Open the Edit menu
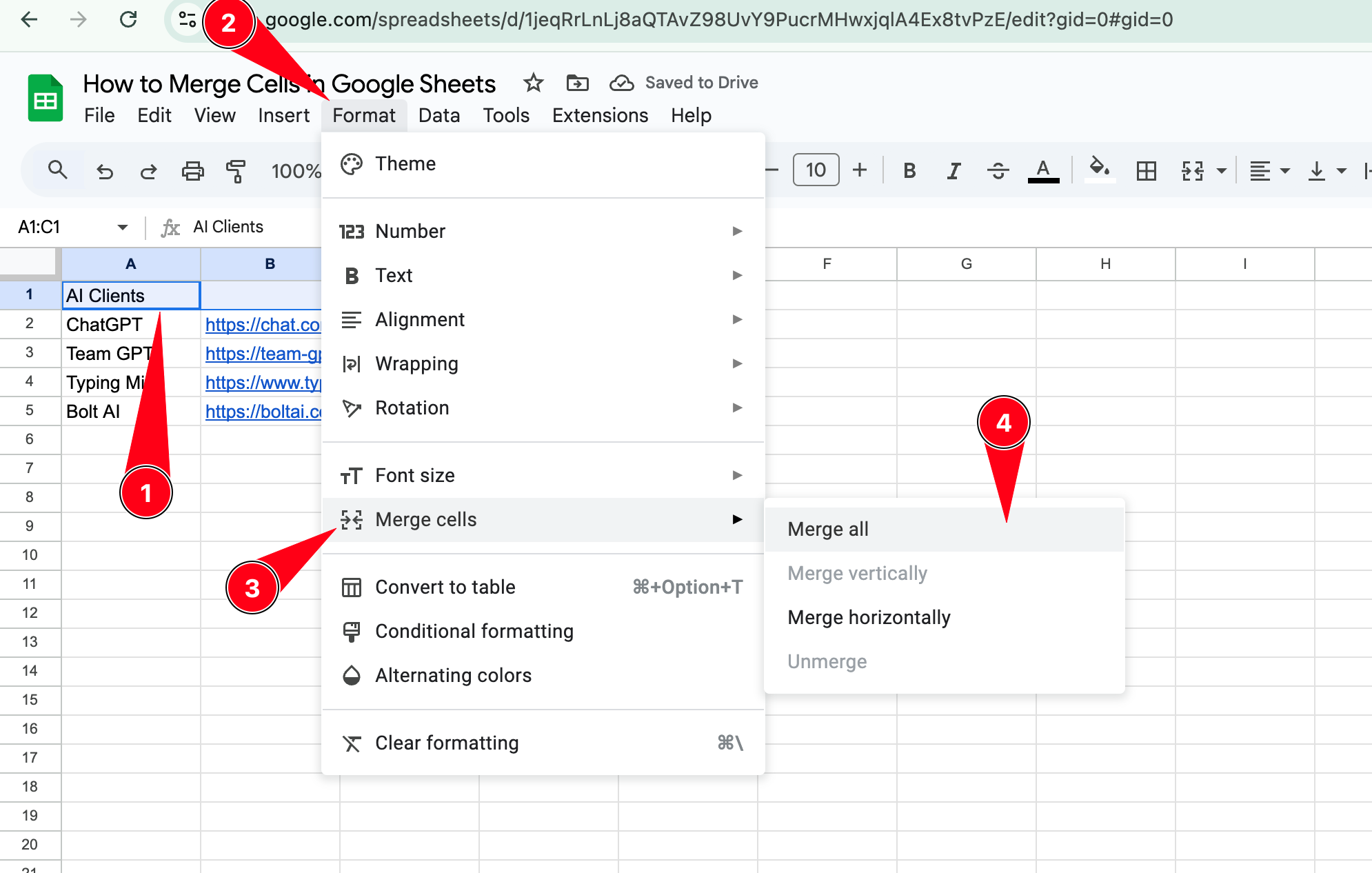 click(x=154, y=115)
